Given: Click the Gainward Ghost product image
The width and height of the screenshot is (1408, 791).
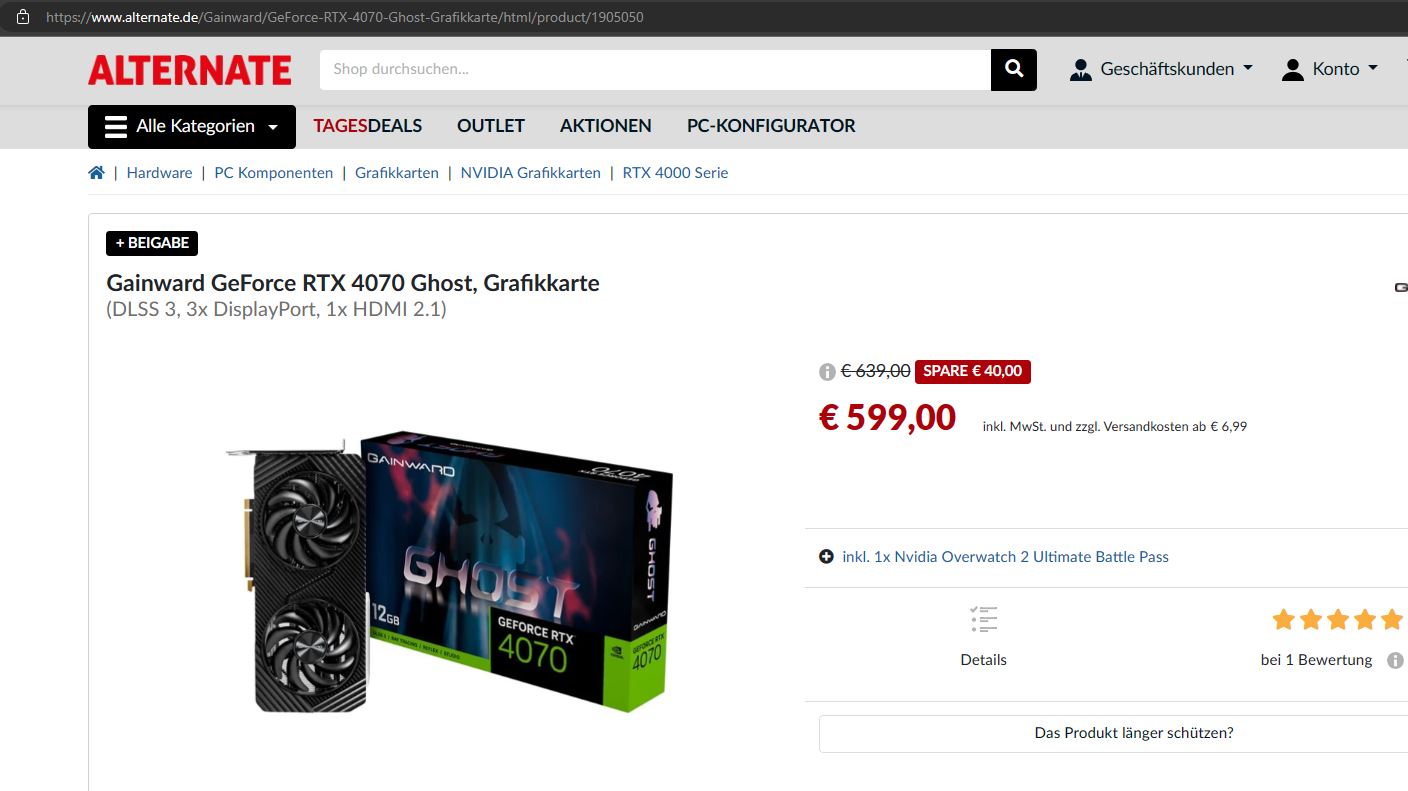Looking at the screenshot, I should pos(449,572).
